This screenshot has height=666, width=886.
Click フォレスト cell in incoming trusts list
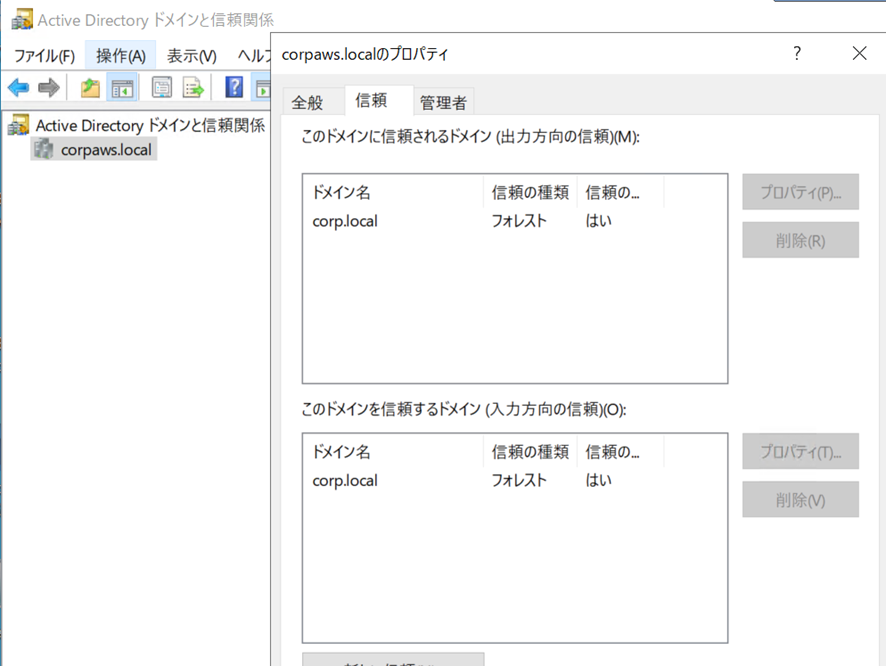(519, 480)
